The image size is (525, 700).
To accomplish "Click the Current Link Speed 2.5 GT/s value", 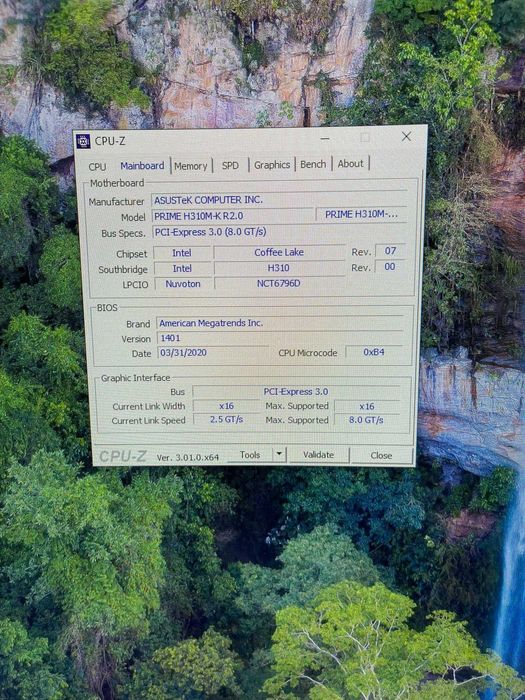I will [x=226, y=420].
